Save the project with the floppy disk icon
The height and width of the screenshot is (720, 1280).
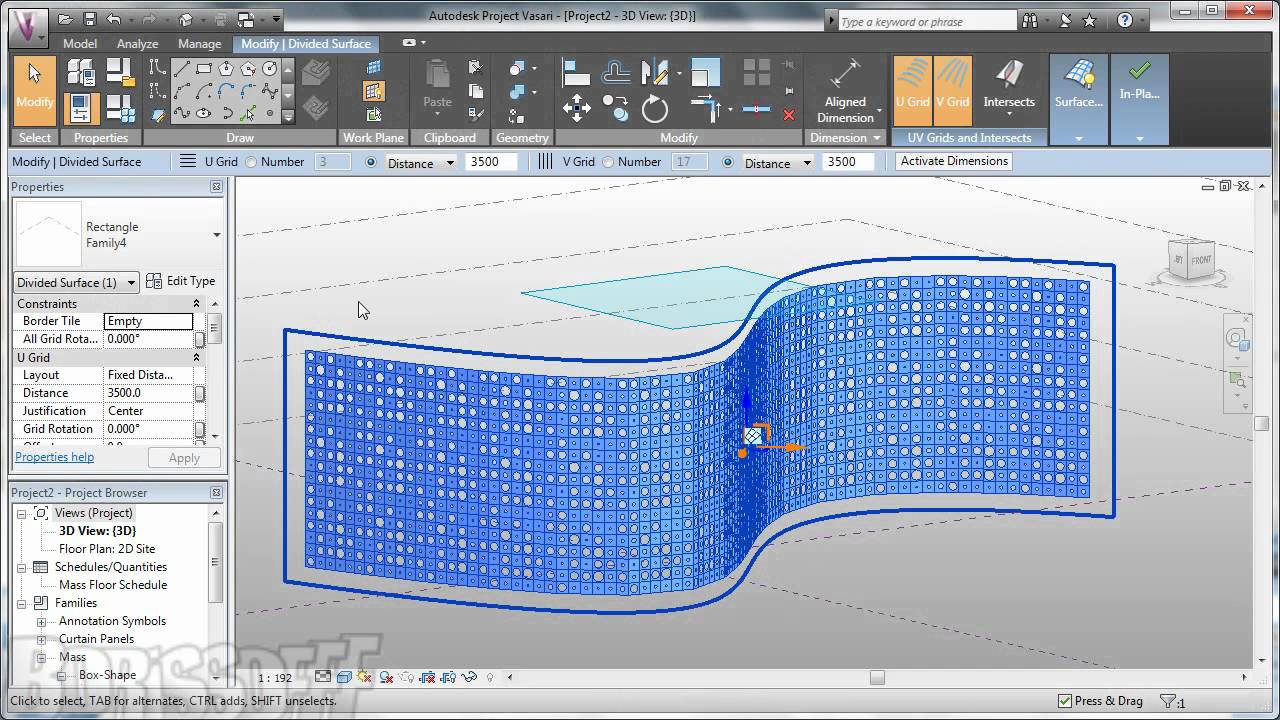pos(89,19)
